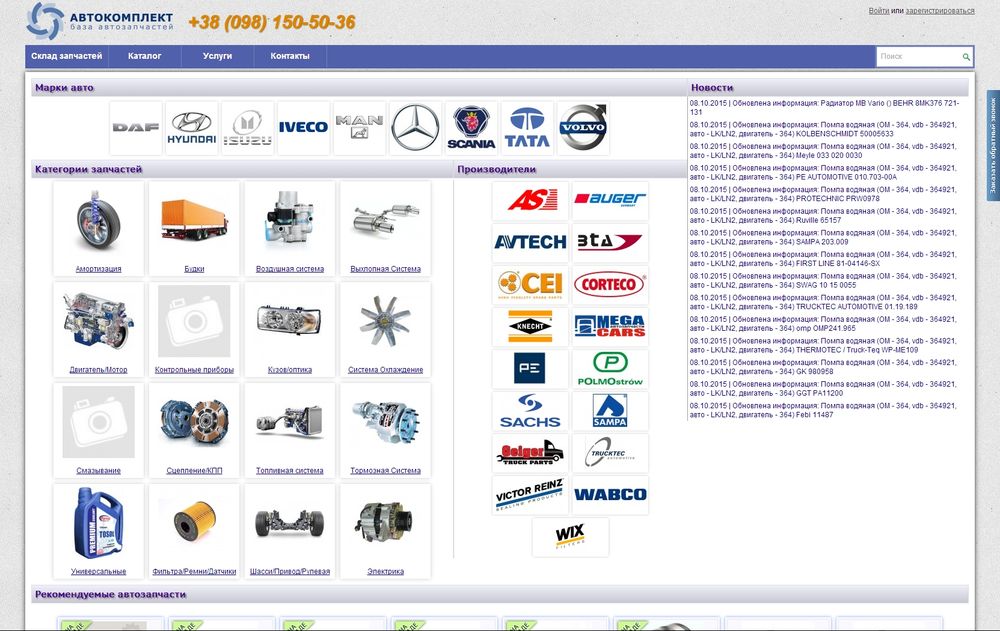Open the DAF brand logo
1000x631 pixels.
point(136,128)
